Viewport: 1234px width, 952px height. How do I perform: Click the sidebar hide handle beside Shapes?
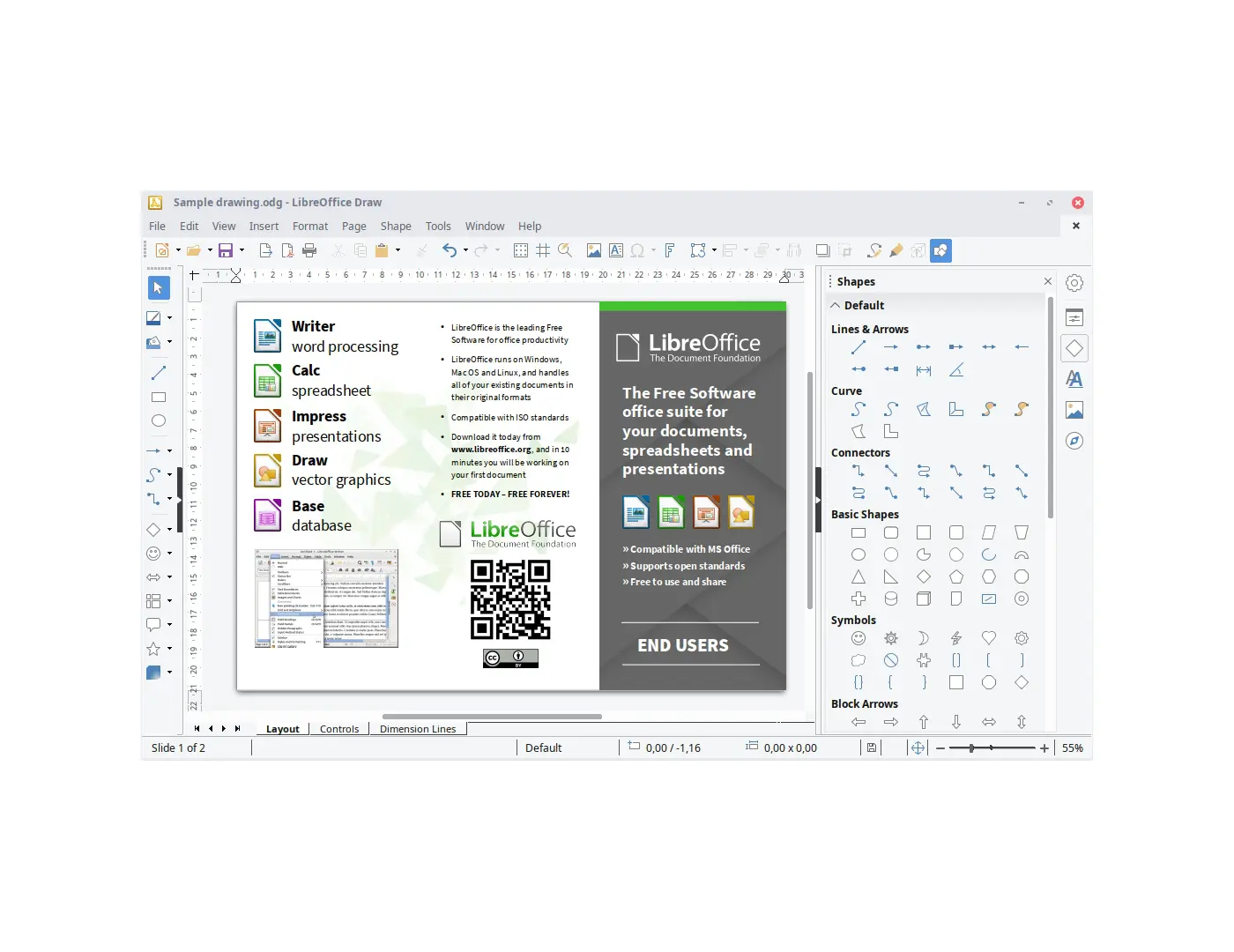coord(818,498)
